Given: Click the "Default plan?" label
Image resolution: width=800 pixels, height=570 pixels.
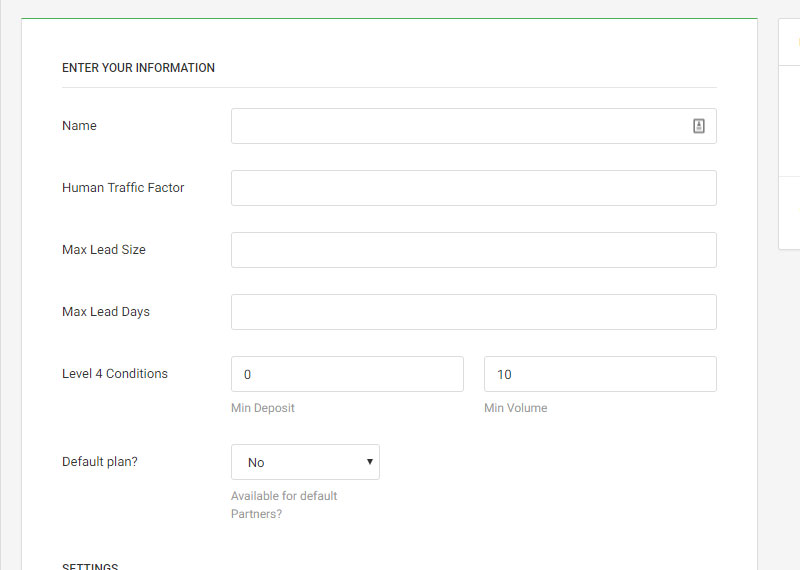Looking at the screenshot, I should (100, 462).
